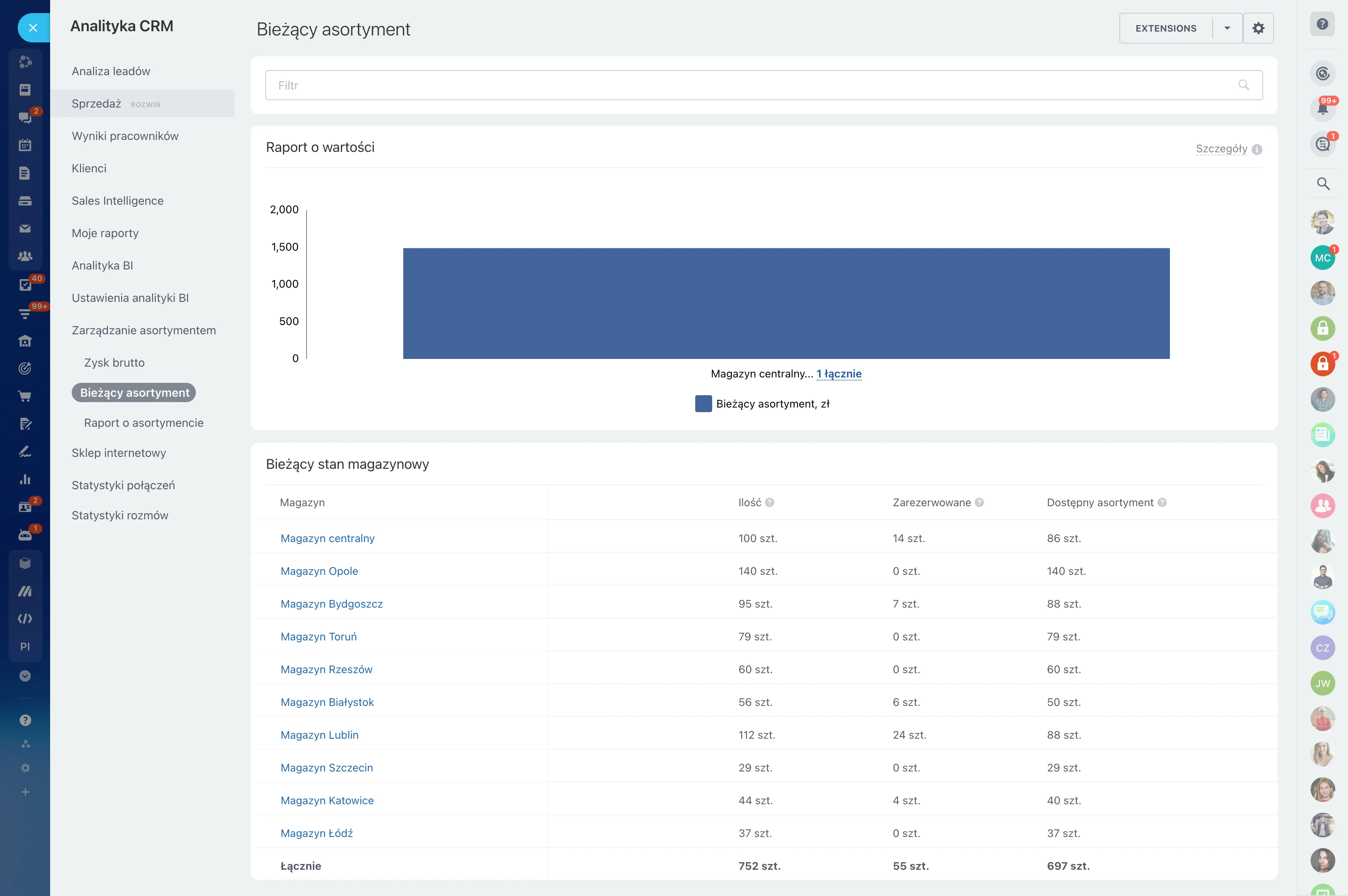Screen dimensions: 1348x896
Task: Open Moje raporty menu item
Action: click(105, 233)
